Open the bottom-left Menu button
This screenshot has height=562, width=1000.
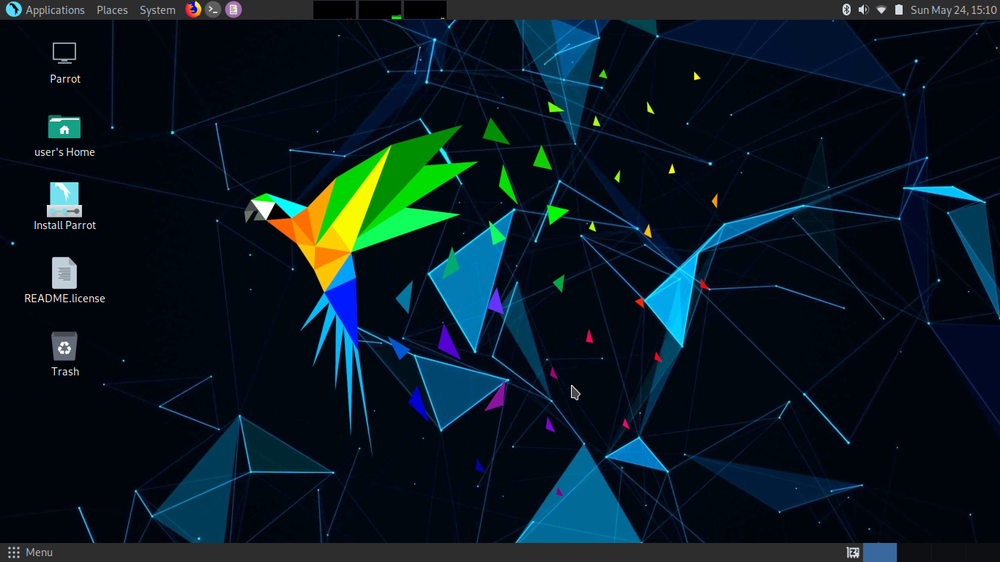[30, 552]
